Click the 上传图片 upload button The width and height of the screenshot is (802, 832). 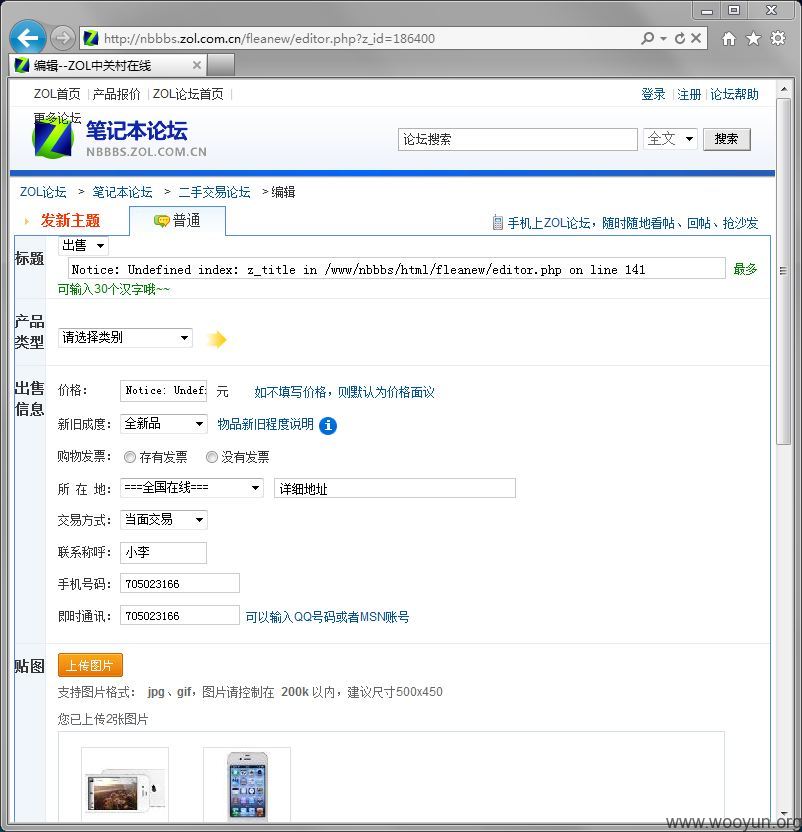90,665
